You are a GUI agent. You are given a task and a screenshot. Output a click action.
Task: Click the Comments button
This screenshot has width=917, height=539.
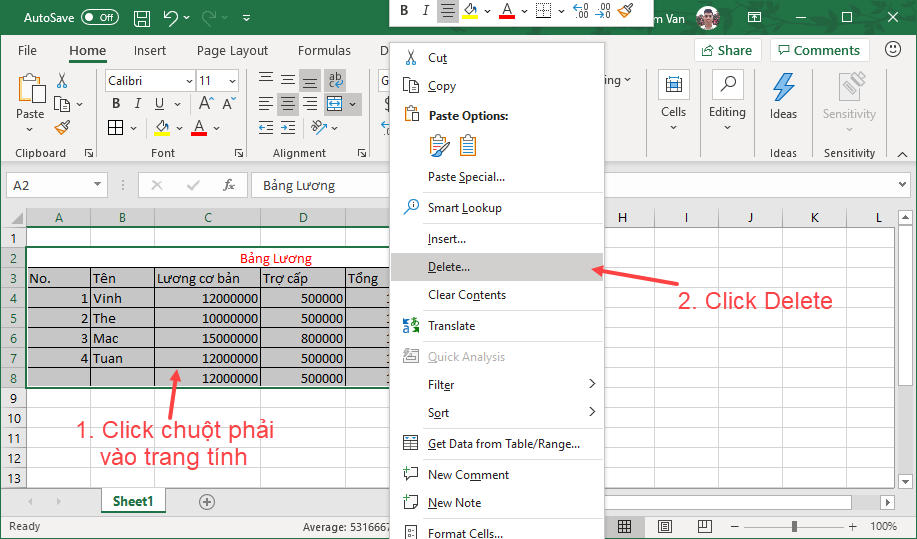(x=819, y=50)
